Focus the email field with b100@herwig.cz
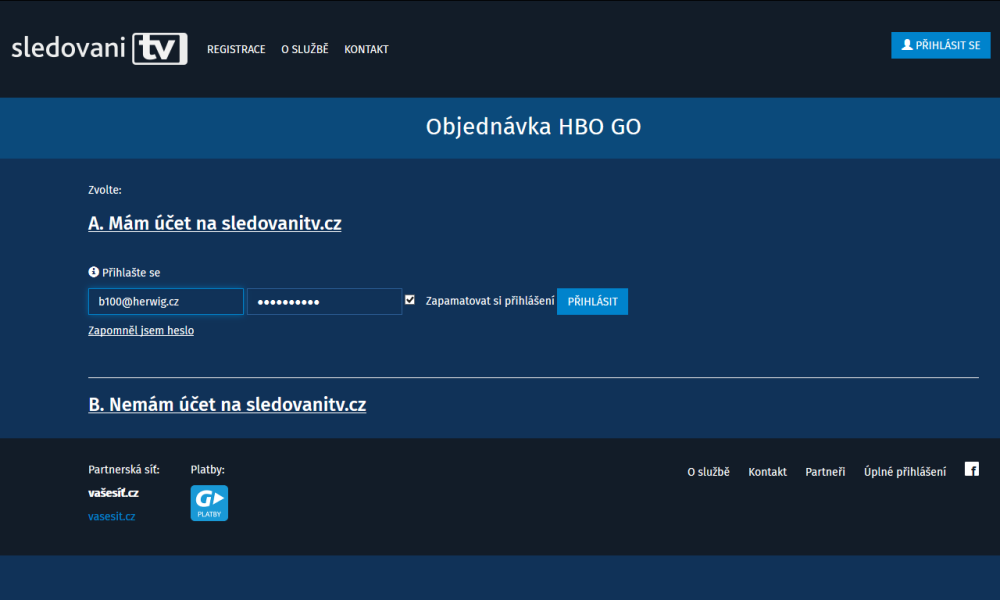1000x600 pixels. pyautogui.click(x=166, y=302)
